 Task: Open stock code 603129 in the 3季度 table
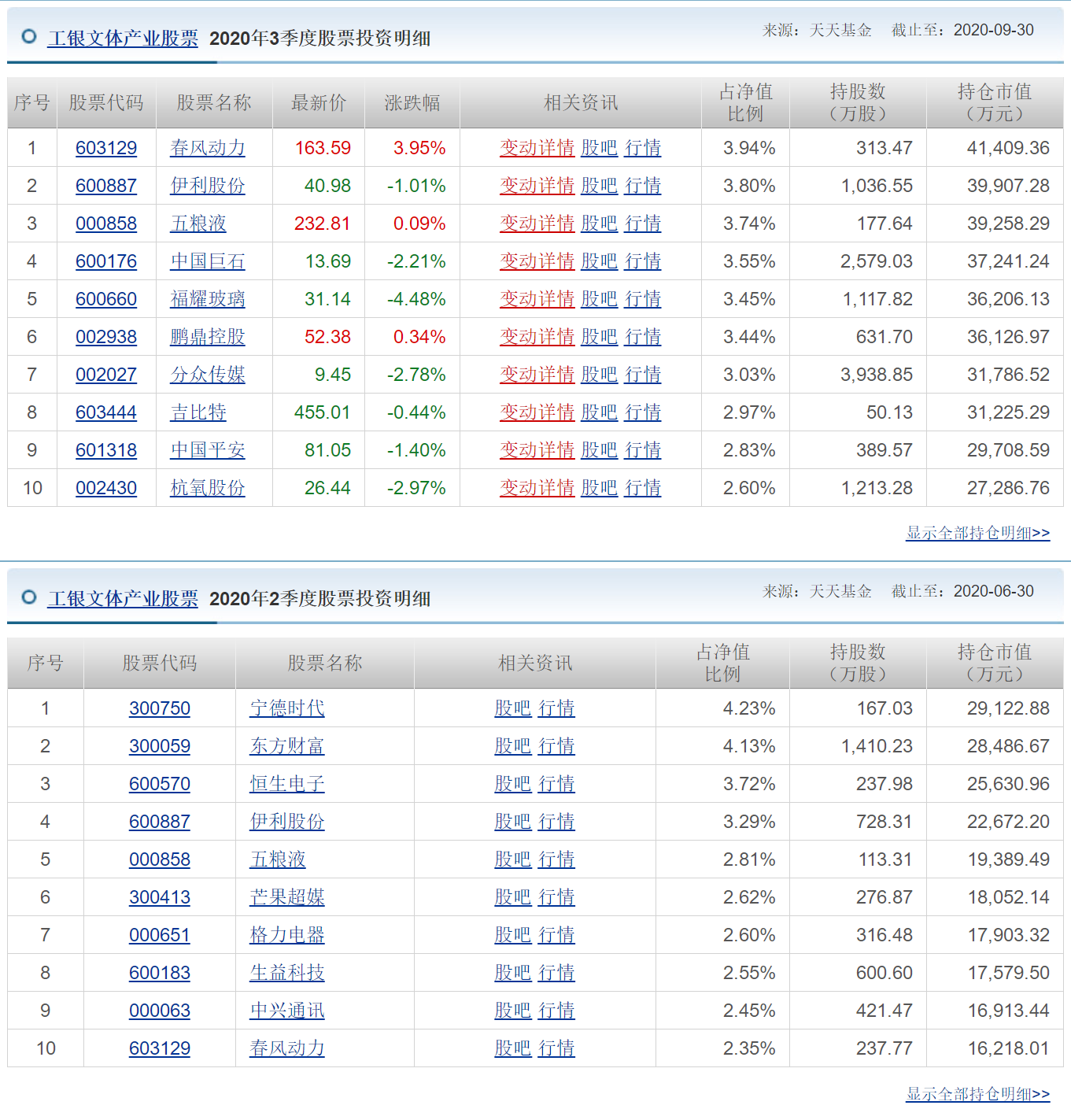point(106,148)
